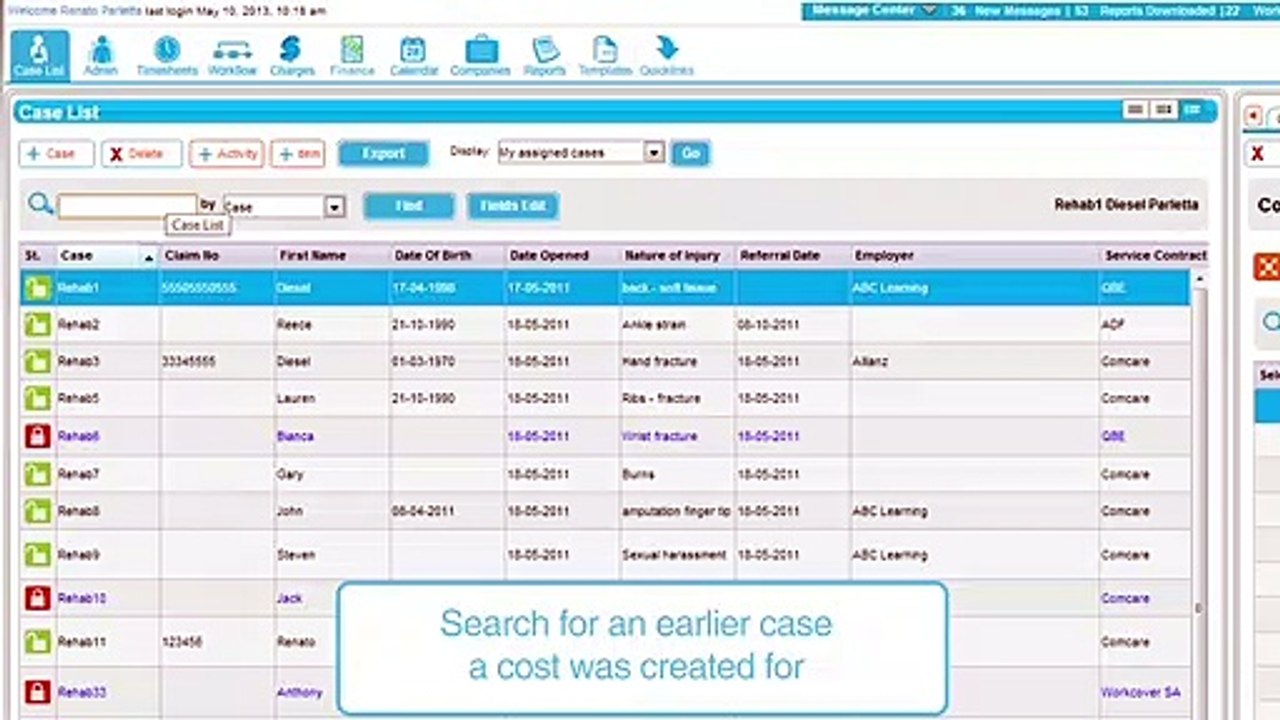This screenshot has width=1280, height=720.
Task: Toggle the sort arrow on Case column
Action: 149,258
